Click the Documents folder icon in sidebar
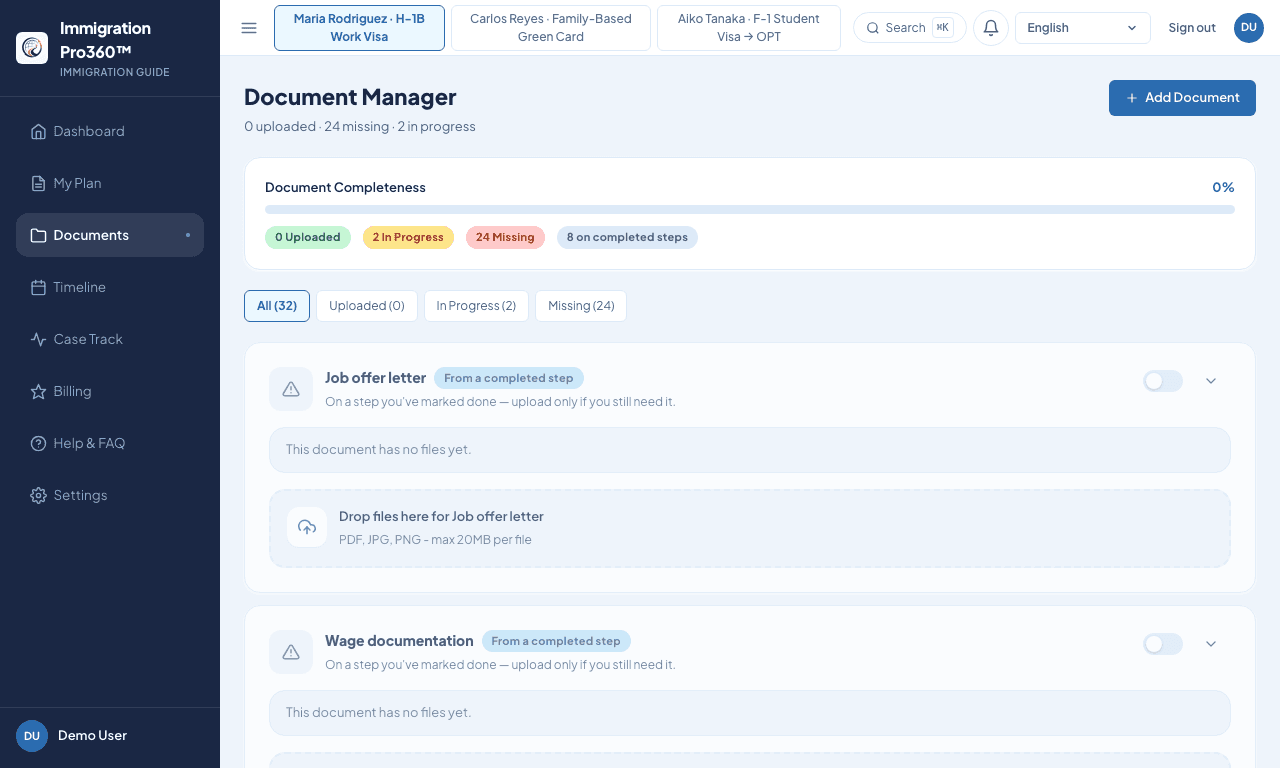The image size is (1280, 768). [38, 235]
